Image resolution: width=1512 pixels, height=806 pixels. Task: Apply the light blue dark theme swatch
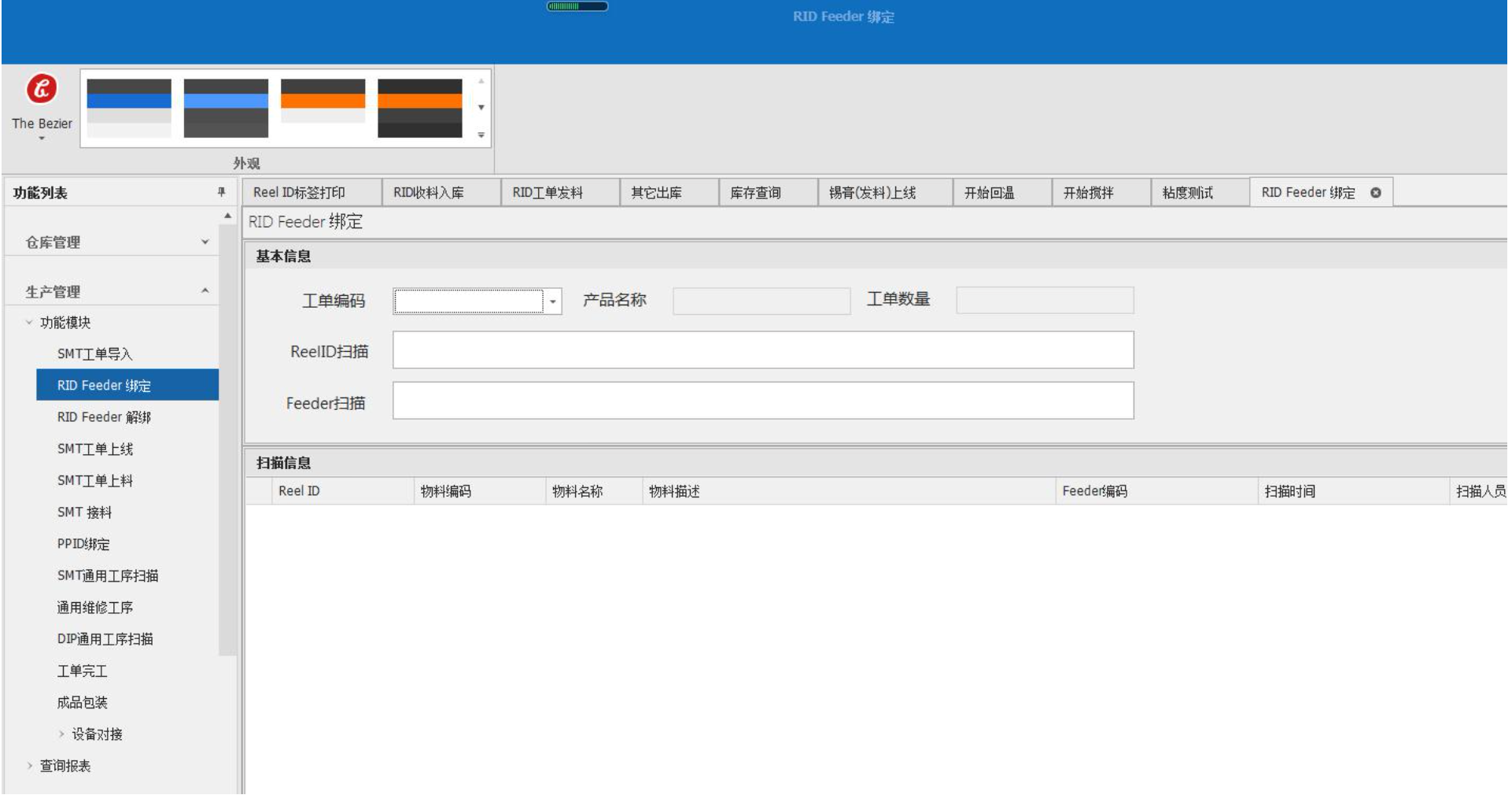pyautogui.click(x=226, y=108)
